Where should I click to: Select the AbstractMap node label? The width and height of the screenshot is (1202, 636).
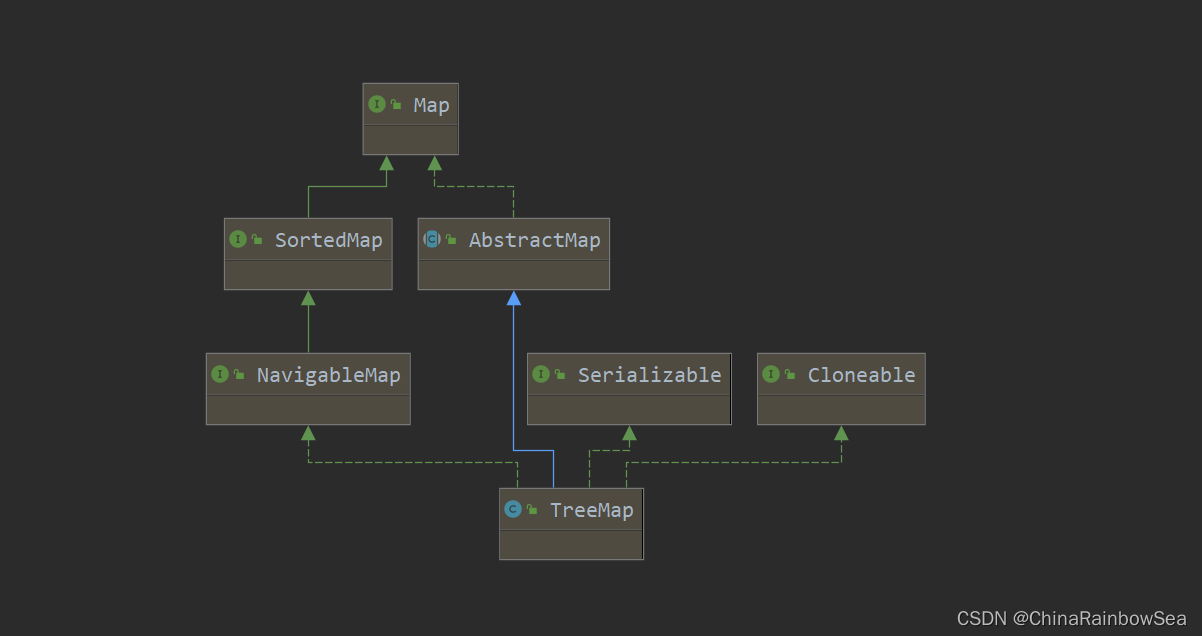[534, 240]
